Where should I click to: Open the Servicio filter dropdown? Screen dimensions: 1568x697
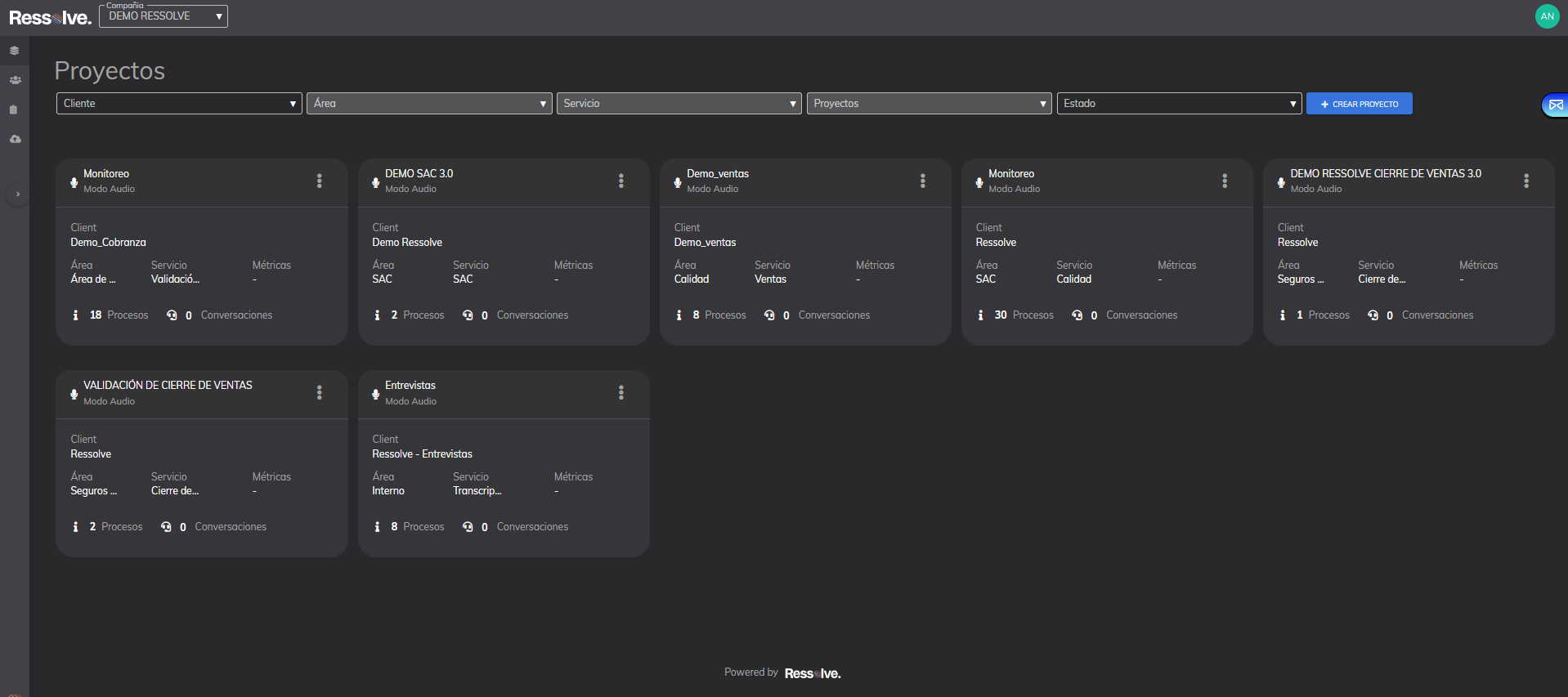pyautogui.click(x=679, y=104)
